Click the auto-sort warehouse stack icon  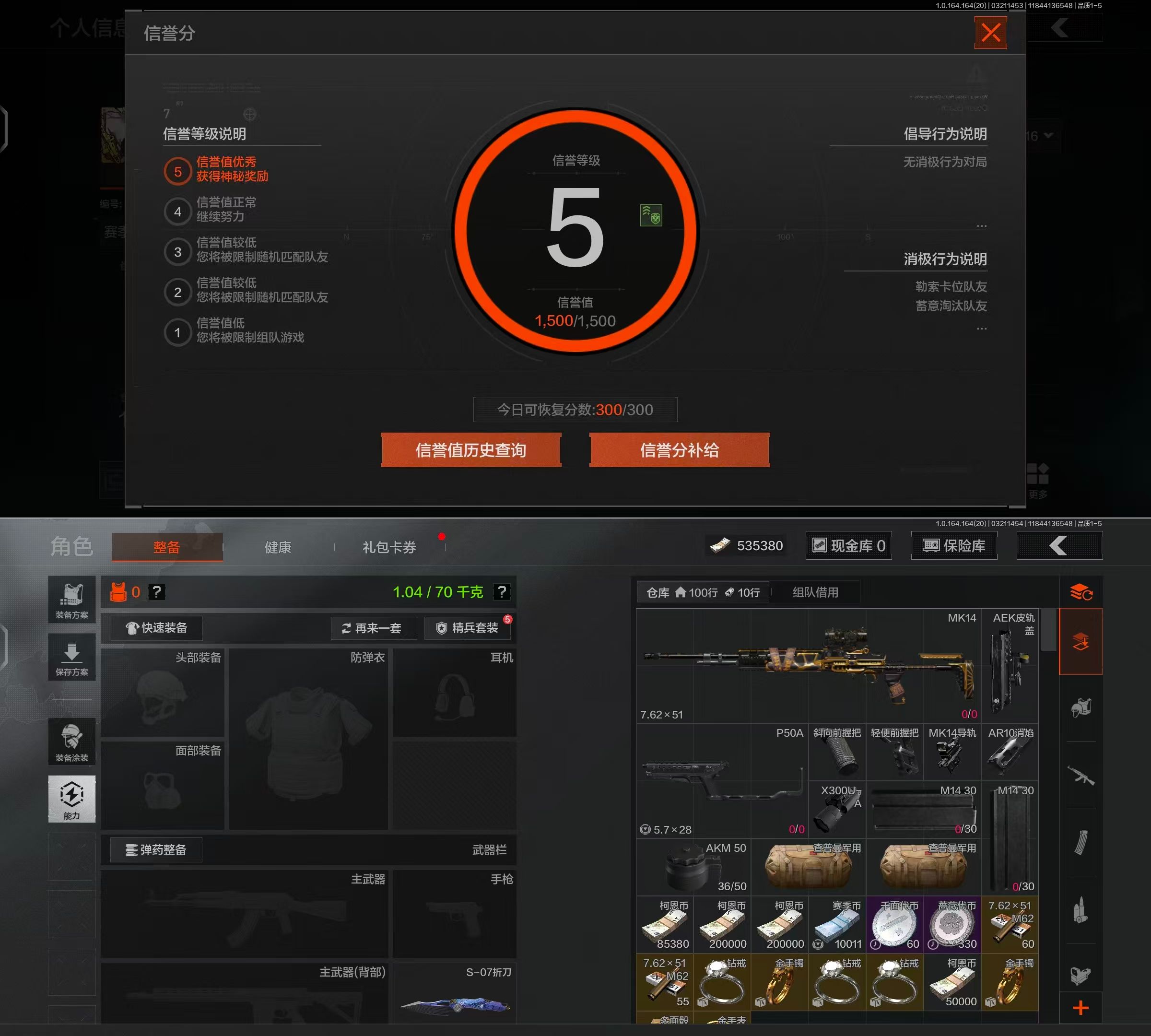coord(1081,592)
